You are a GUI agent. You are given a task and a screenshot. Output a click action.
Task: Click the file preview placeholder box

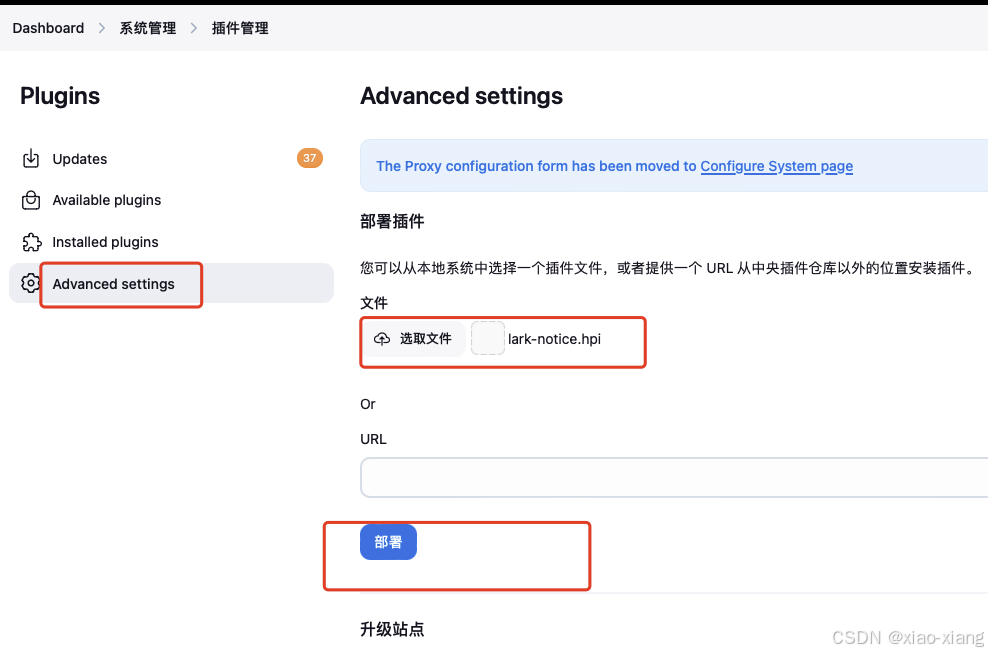tap(488, 338)
